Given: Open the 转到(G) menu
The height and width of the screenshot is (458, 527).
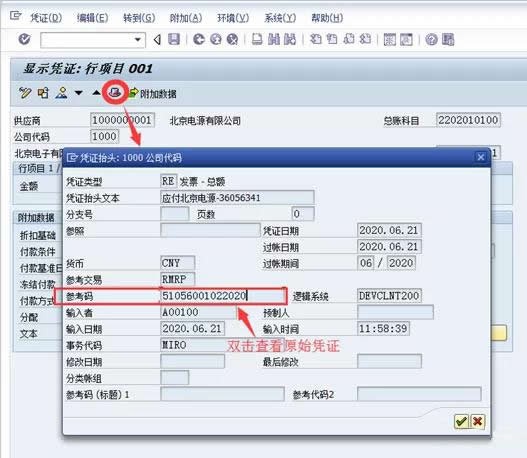Looking at the screenshot, I should click(x=139, y=17).
